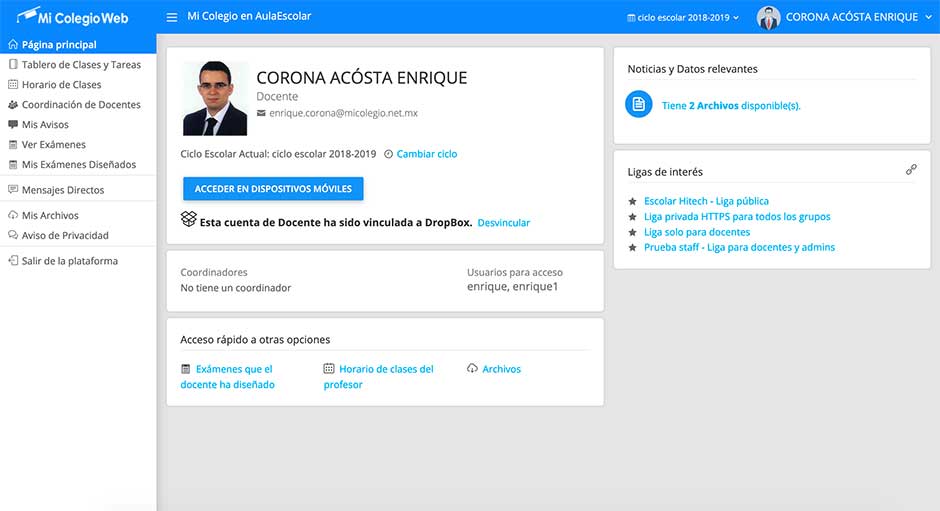Click the star icon next to Escolar Hitech
This screenshot has width=940, height=511.
click(x=632, y=201)
